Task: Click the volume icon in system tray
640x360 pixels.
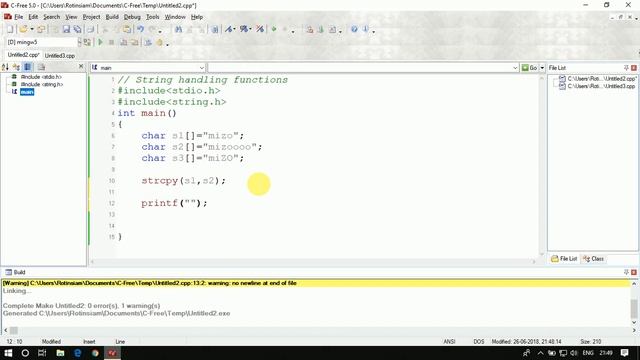Action: pyautogui.click(x=574, y=353)
